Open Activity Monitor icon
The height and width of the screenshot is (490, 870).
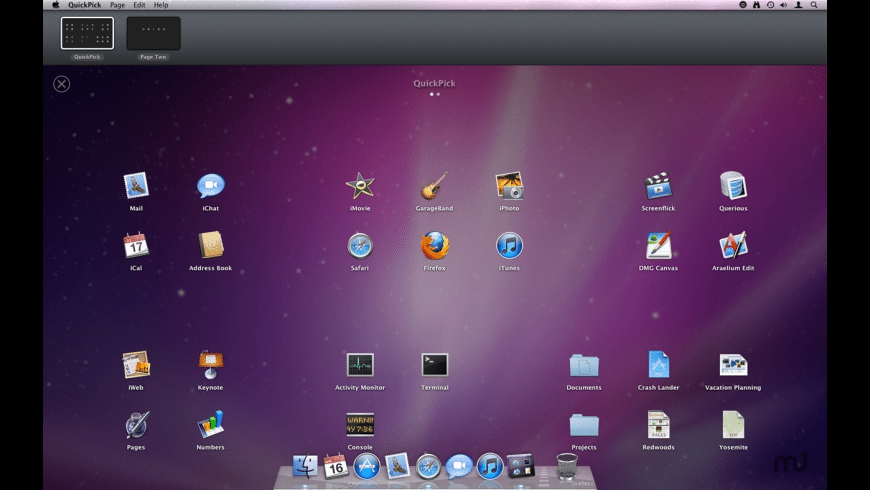click(x=360, y=365)
